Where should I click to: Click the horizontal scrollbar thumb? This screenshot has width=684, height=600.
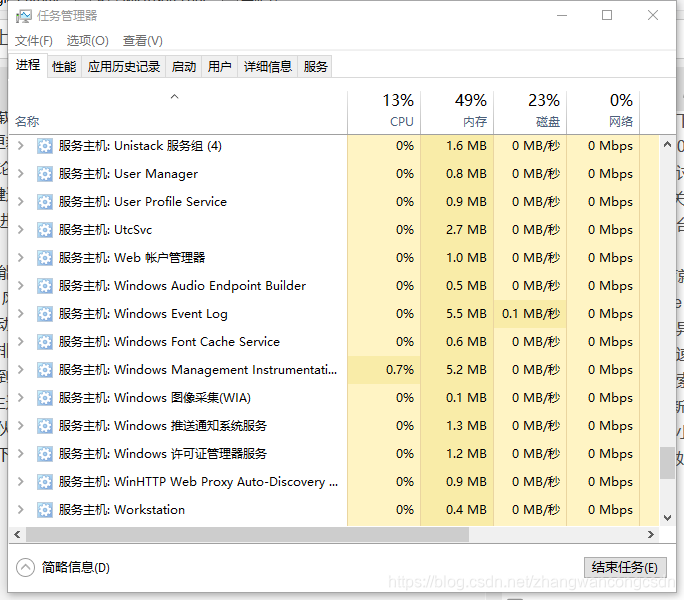click(x=247, y=535)
